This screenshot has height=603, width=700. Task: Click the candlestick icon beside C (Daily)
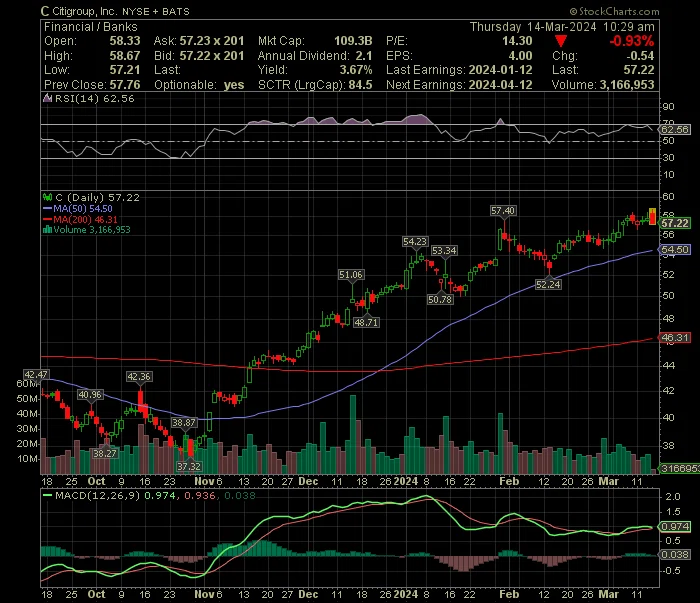point(47,197)
